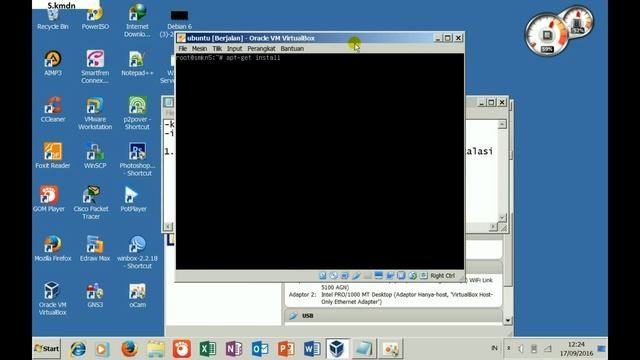Select the Cisco Packet Tracer desktop shortcut
The image size is (640, 360).
tap(91, 202)
